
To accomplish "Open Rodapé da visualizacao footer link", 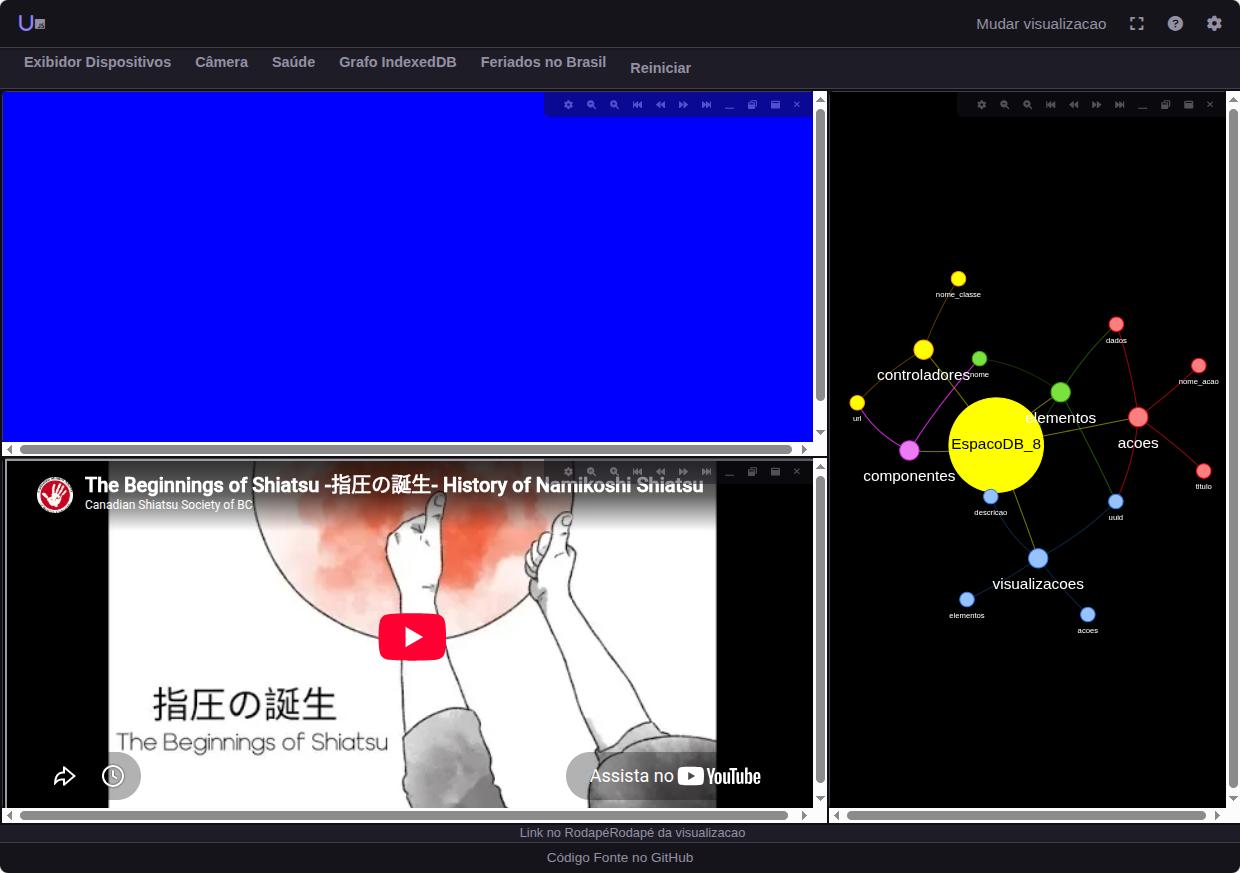I will [x=678, y=832].
